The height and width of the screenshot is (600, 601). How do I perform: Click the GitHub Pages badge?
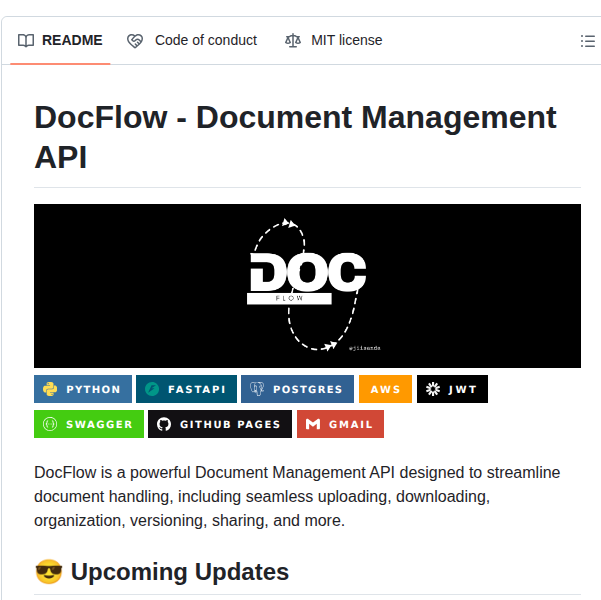(220, 424)
